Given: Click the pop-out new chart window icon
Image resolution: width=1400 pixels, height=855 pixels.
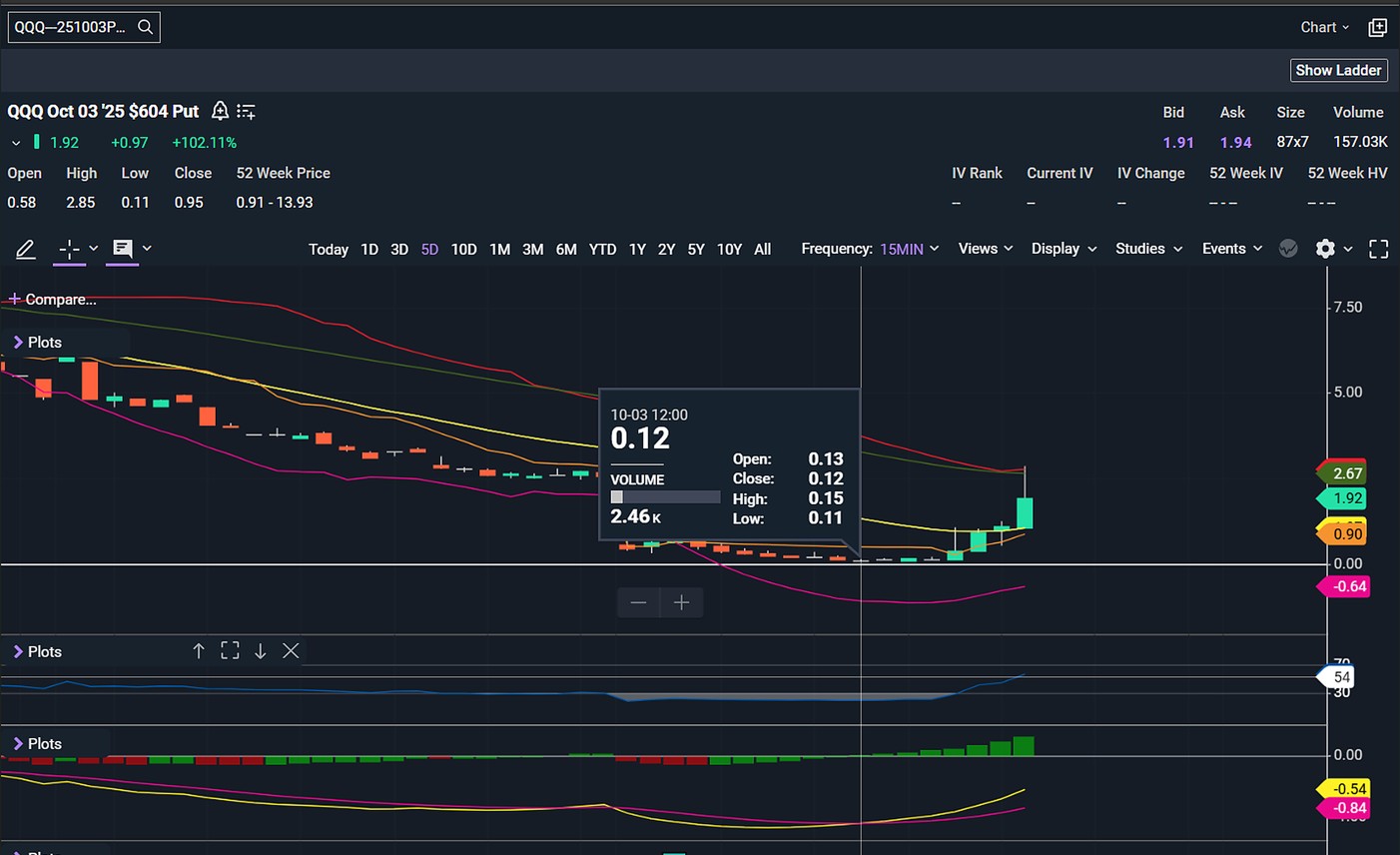Looking at the screenshot, I should click(x=1377, y=28).
